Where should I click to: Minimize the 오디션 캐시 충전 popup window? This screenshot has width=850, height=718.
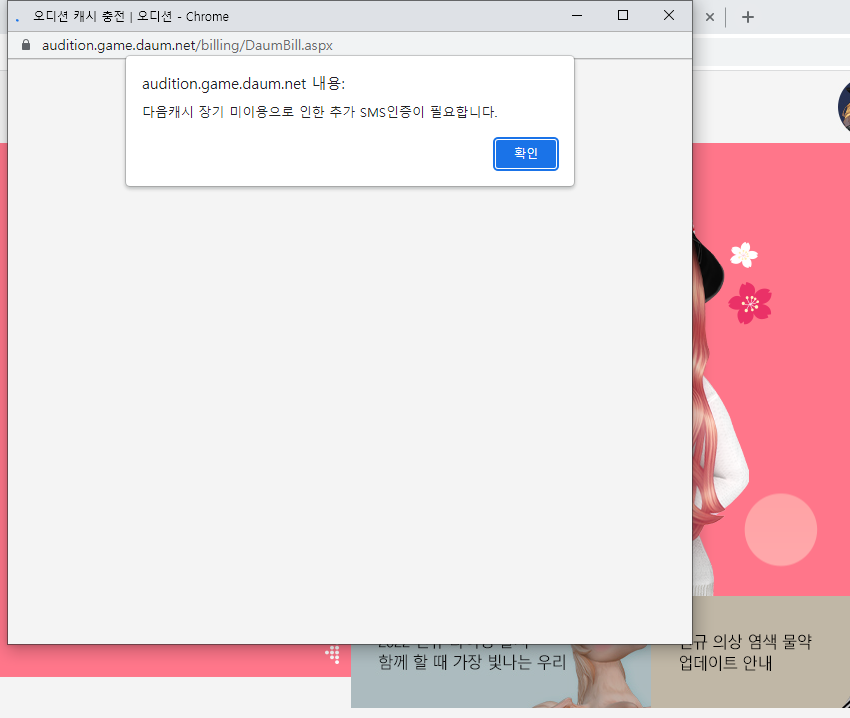click(x=577, y=16)
